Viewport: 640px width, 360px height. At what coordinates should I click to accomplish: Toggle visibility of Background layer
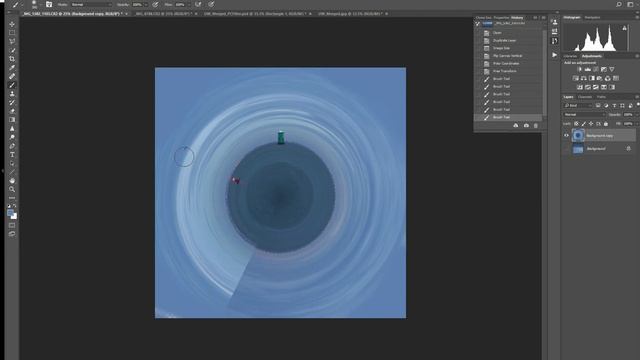[566, 149]
